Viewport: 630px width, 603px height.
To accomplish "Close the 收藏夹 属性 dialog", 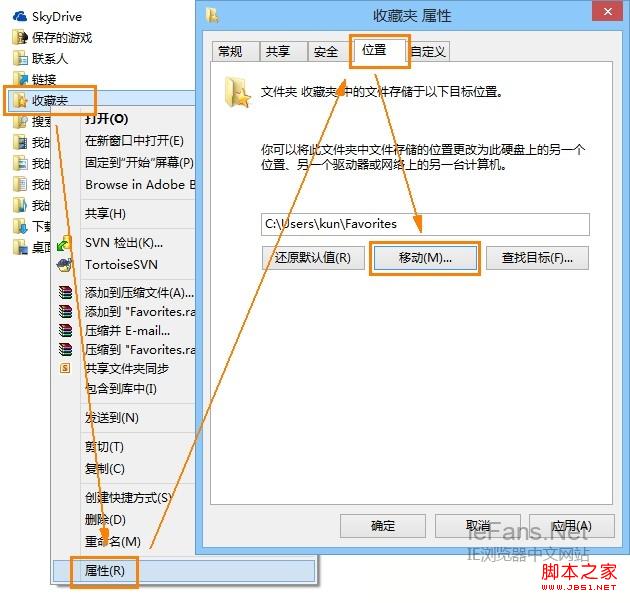I will point(608,11).
